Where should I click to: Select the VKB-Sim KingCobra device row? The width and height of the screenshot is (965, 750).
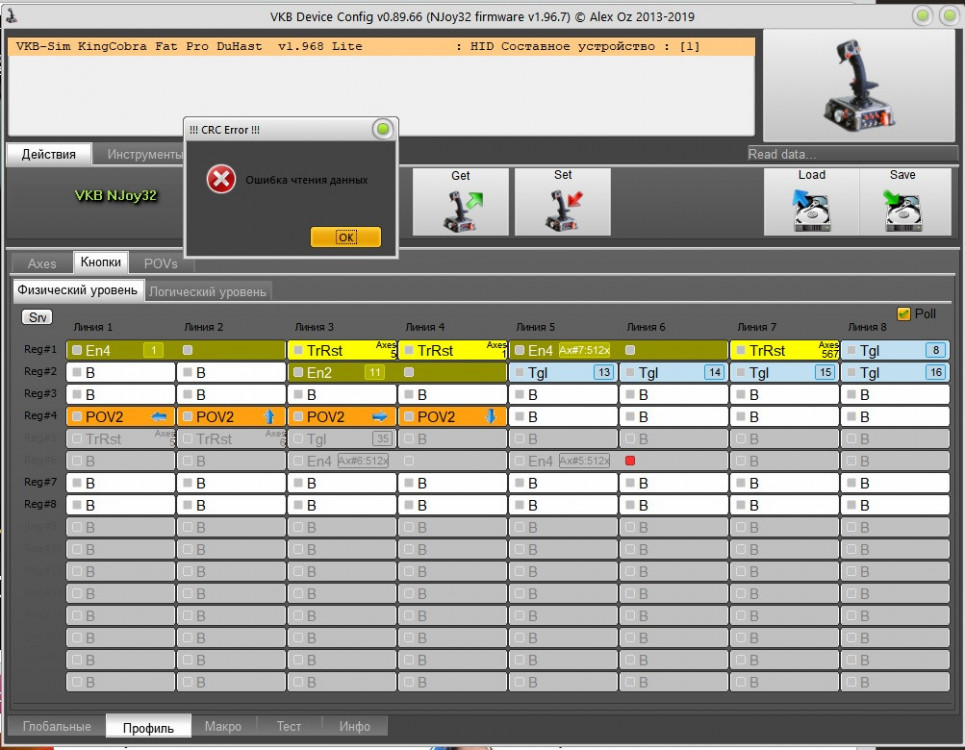coord(381,47)
